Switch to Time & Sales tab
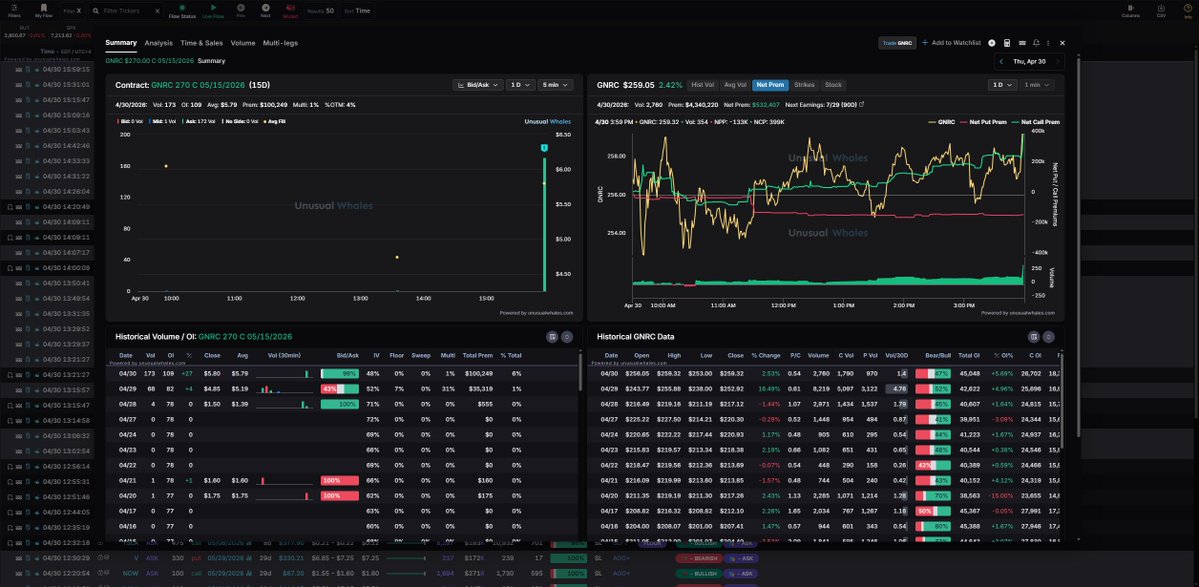 pos(201,44)
